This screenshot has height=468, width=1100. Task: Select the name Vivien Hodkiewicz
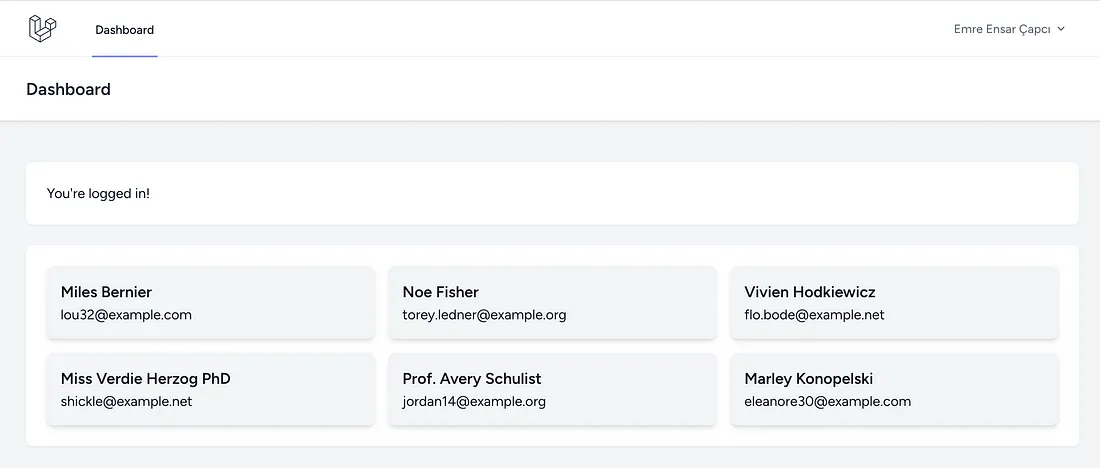pyautogui.click(x=810, y=292)
